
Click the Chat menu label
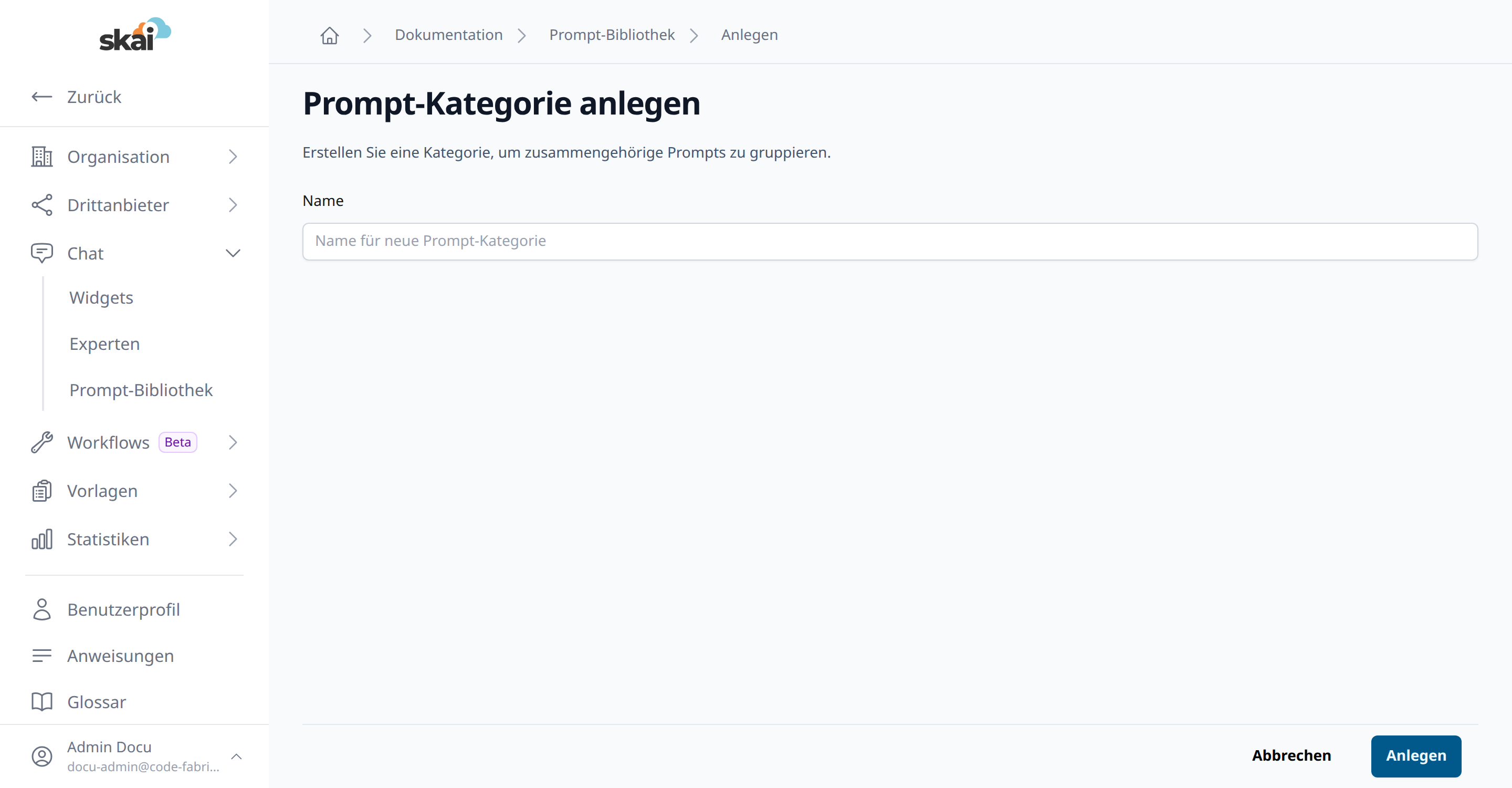[85, 253]
